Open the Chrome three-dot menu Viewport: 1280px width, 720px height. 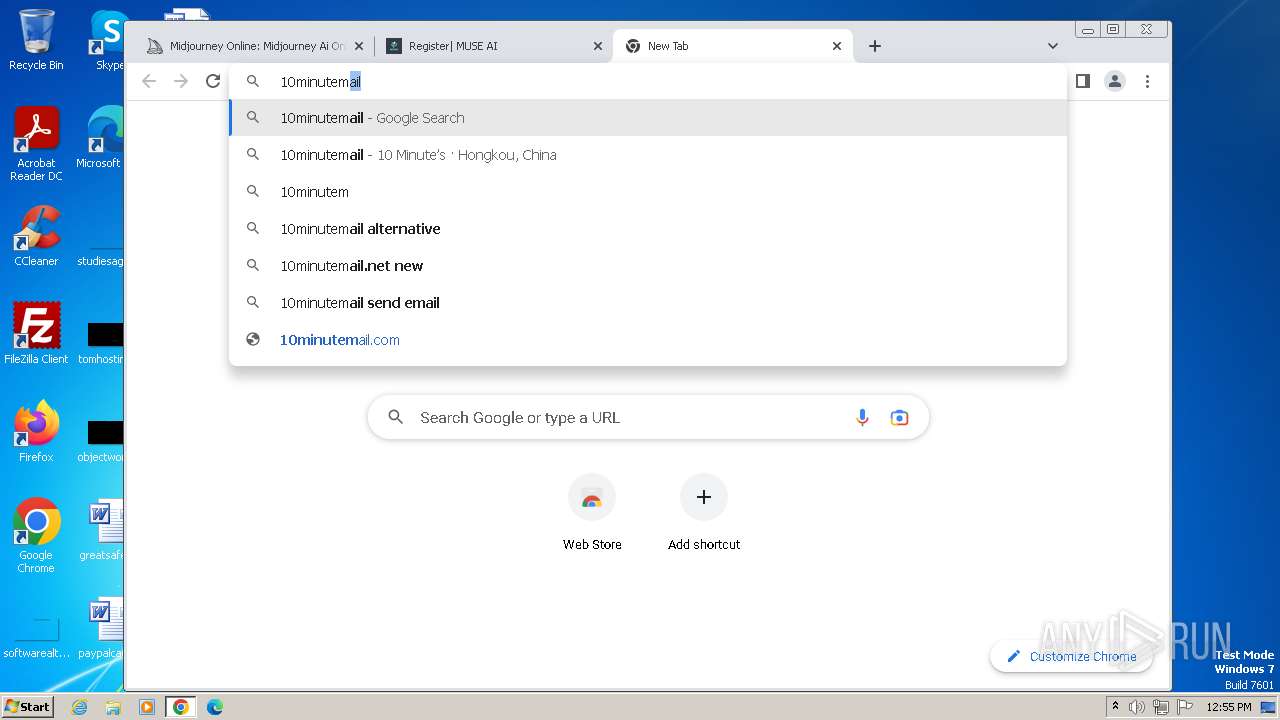[x=1147, y=81]
